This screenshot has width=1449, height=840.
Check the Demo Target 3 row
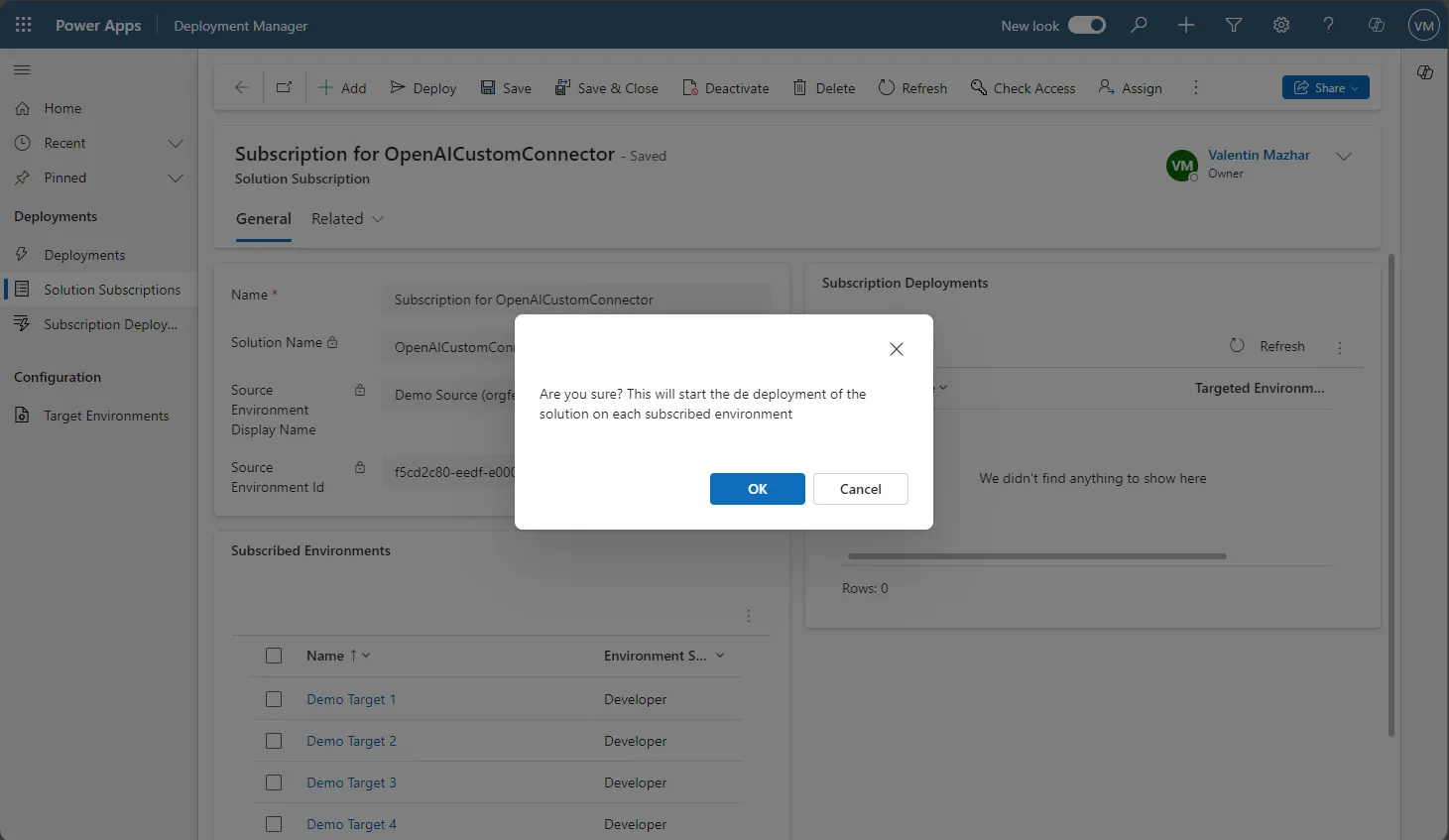click(274, 782)
